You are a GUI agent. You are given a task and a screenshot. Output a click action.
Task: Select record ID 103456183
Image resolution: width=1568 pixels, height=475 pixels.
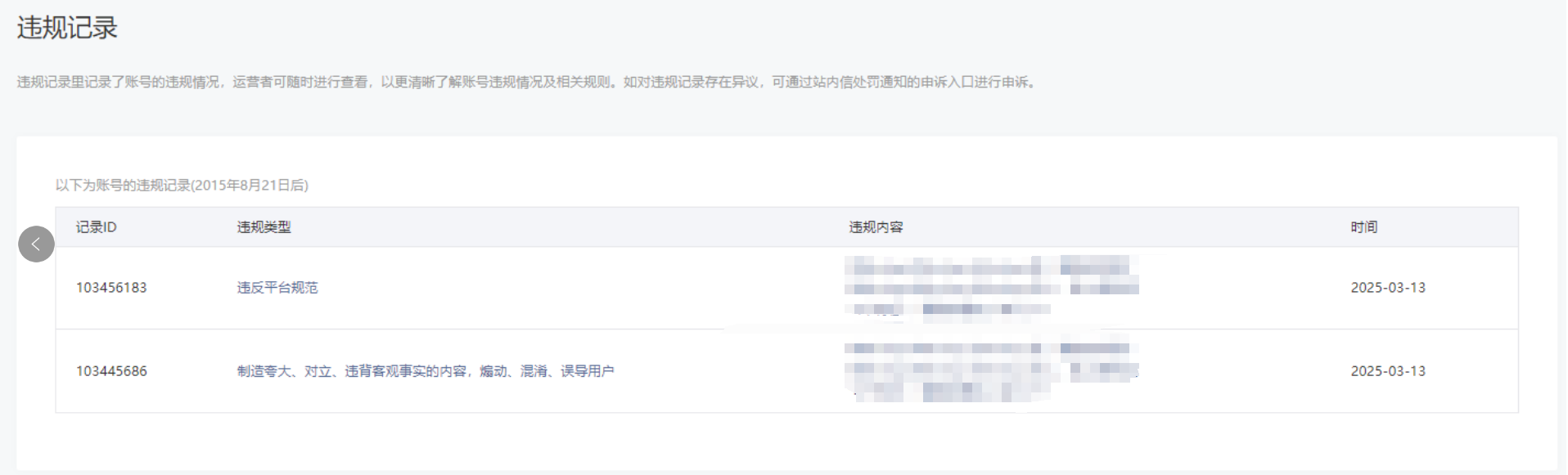click(x=111, y=288)
